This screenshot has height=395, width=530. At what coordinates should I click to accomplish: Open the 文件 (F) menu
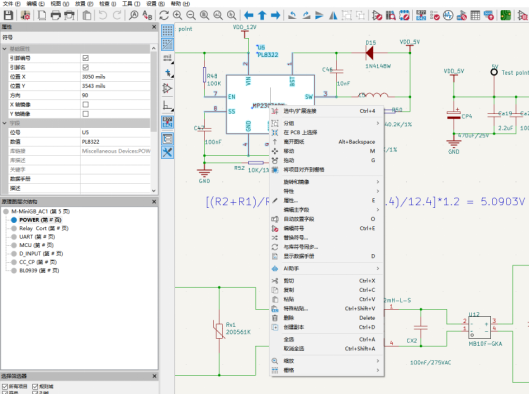pyautogui.click(x=12, y=4)
